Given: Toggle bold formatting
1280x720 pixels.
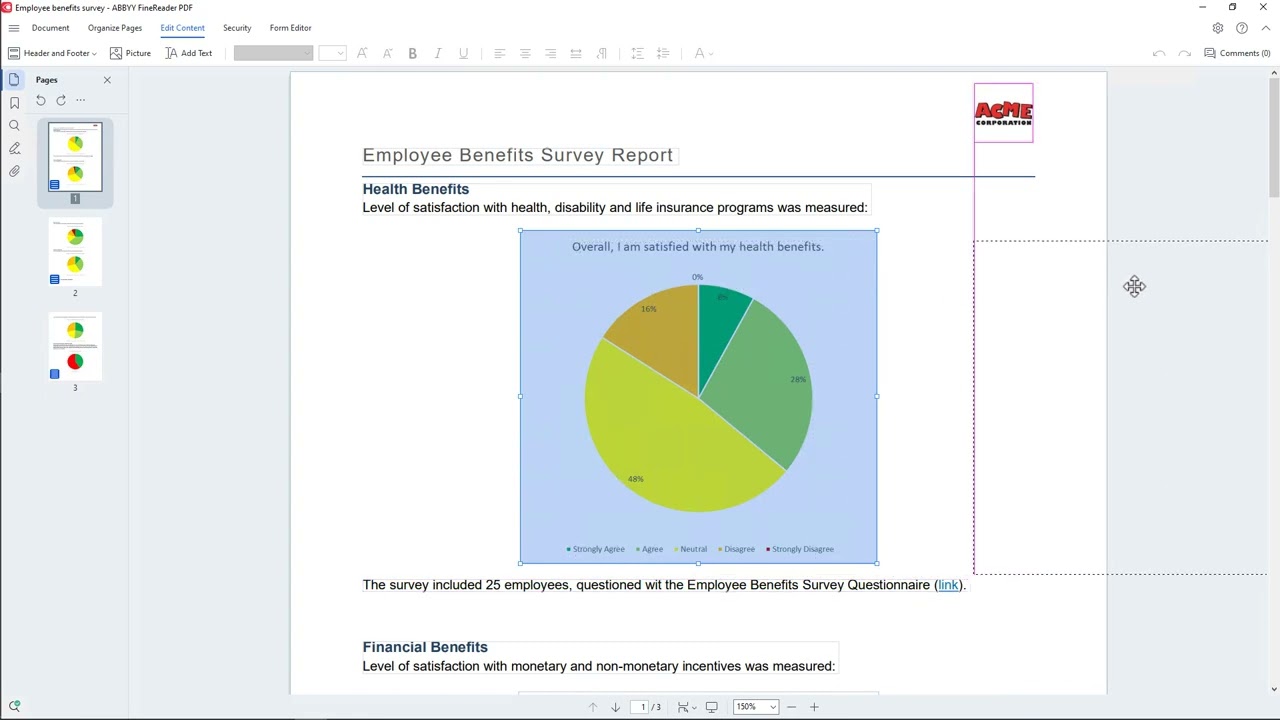Looking at the screenshot, I should pyautogui.click(x=412, y=53).
